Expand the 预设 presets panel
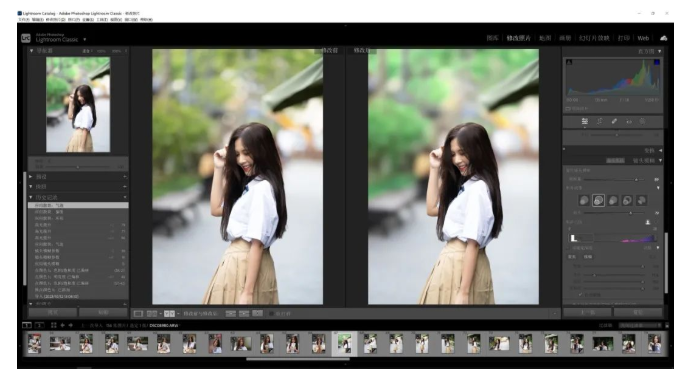This screenshot has width=695, height=378. point(31,177)
